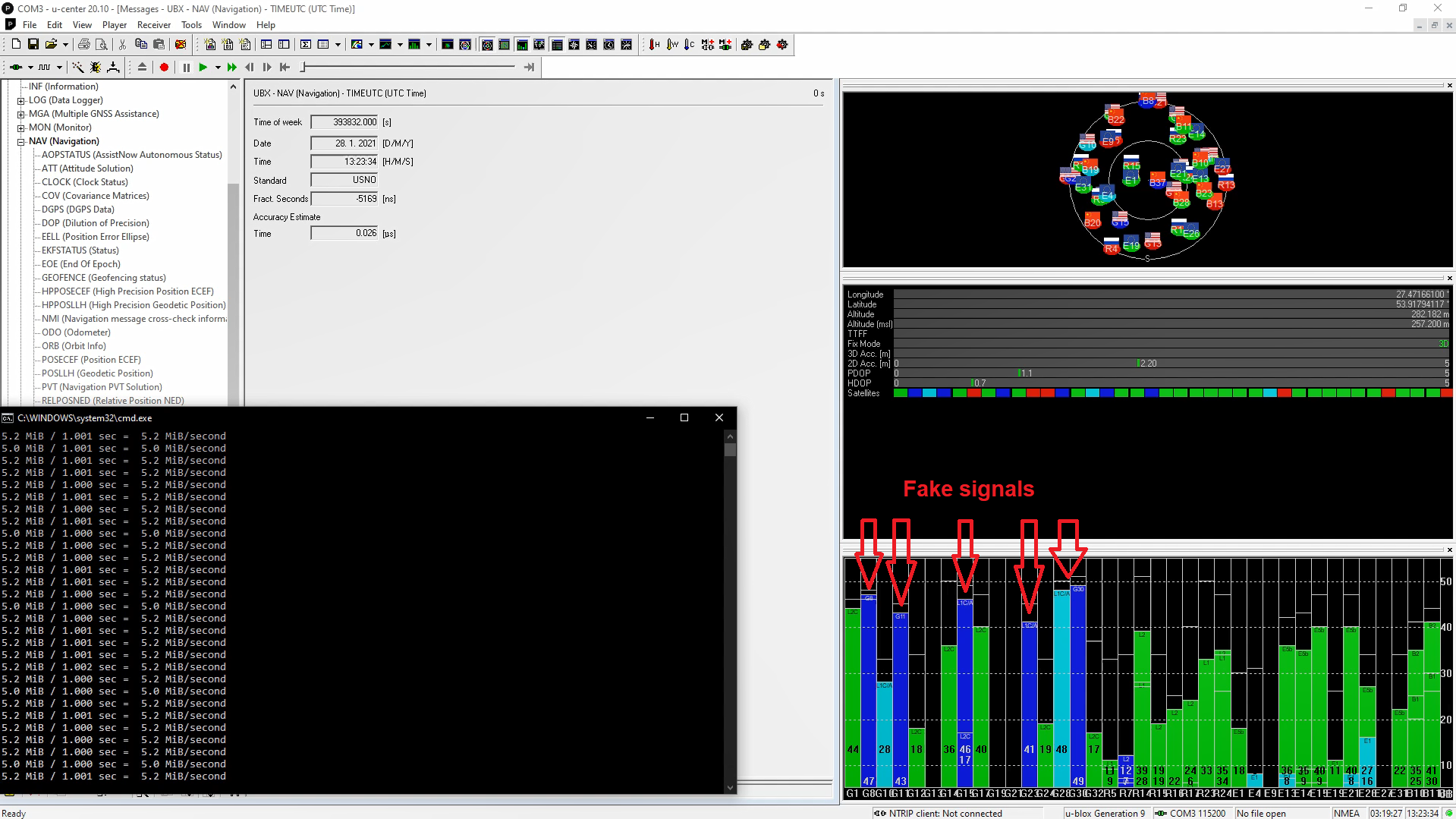Screen dimensions: 1456x819
Task: Open the baudrate dropdown arrow
Action: click(59, 68)
